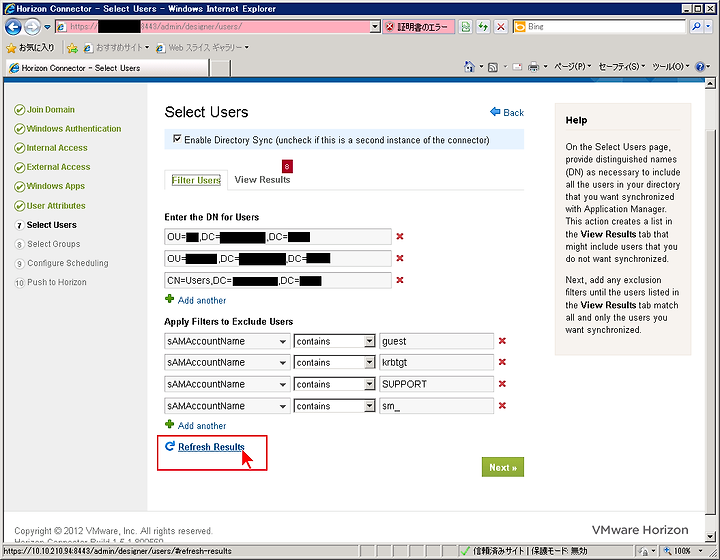Select the Horizon Connector browser tab
This screenshot has height=560, width=720.
point(107,68)
